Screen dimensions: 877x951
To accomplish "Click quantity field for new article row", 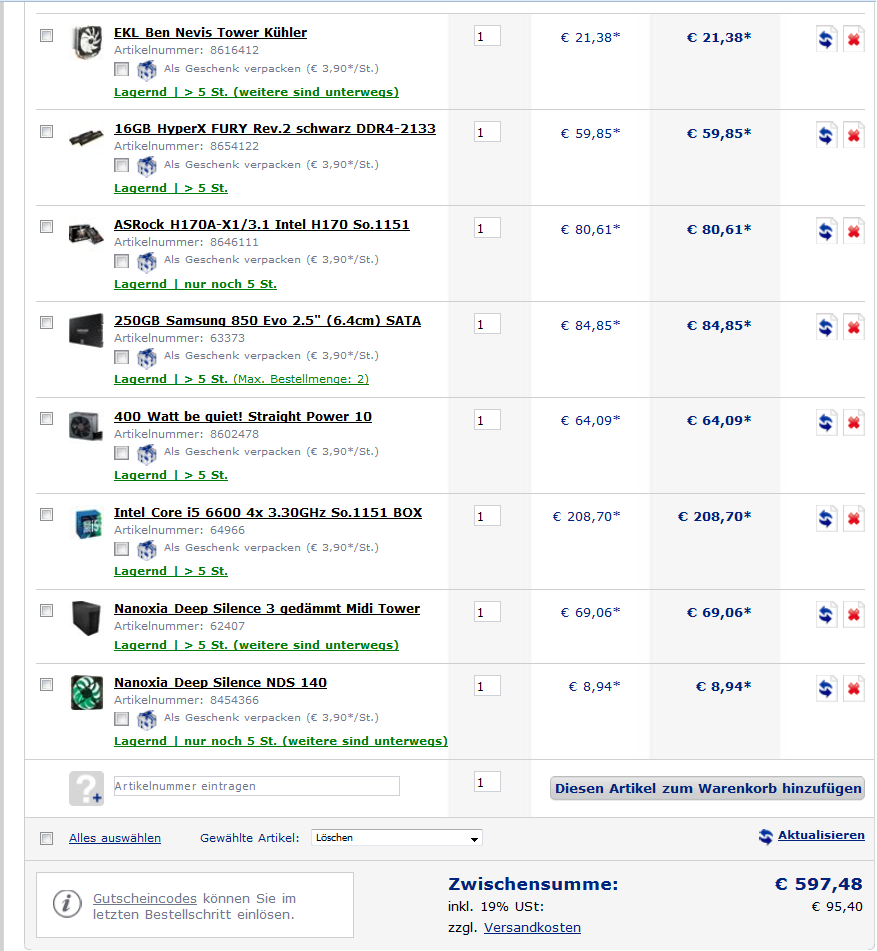I will click(487, 782).
